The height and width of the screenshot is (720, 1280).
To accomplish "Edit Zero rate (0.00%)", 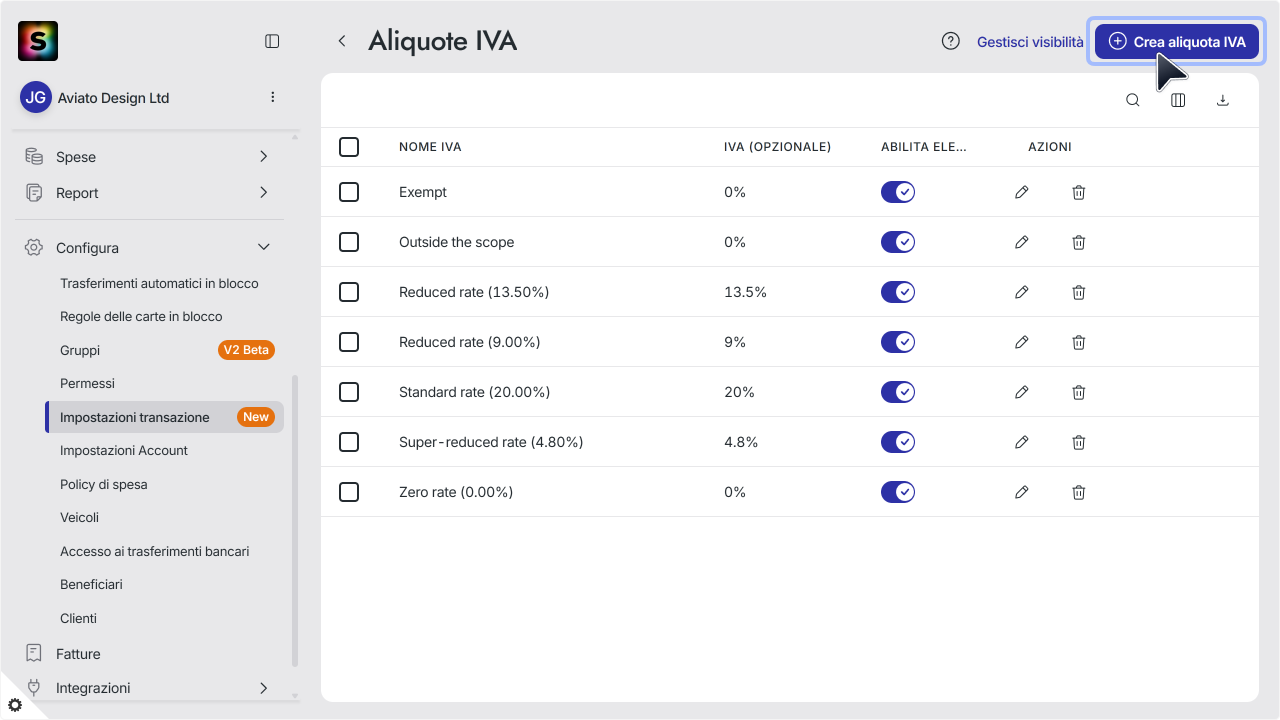I will (1021, 492).
